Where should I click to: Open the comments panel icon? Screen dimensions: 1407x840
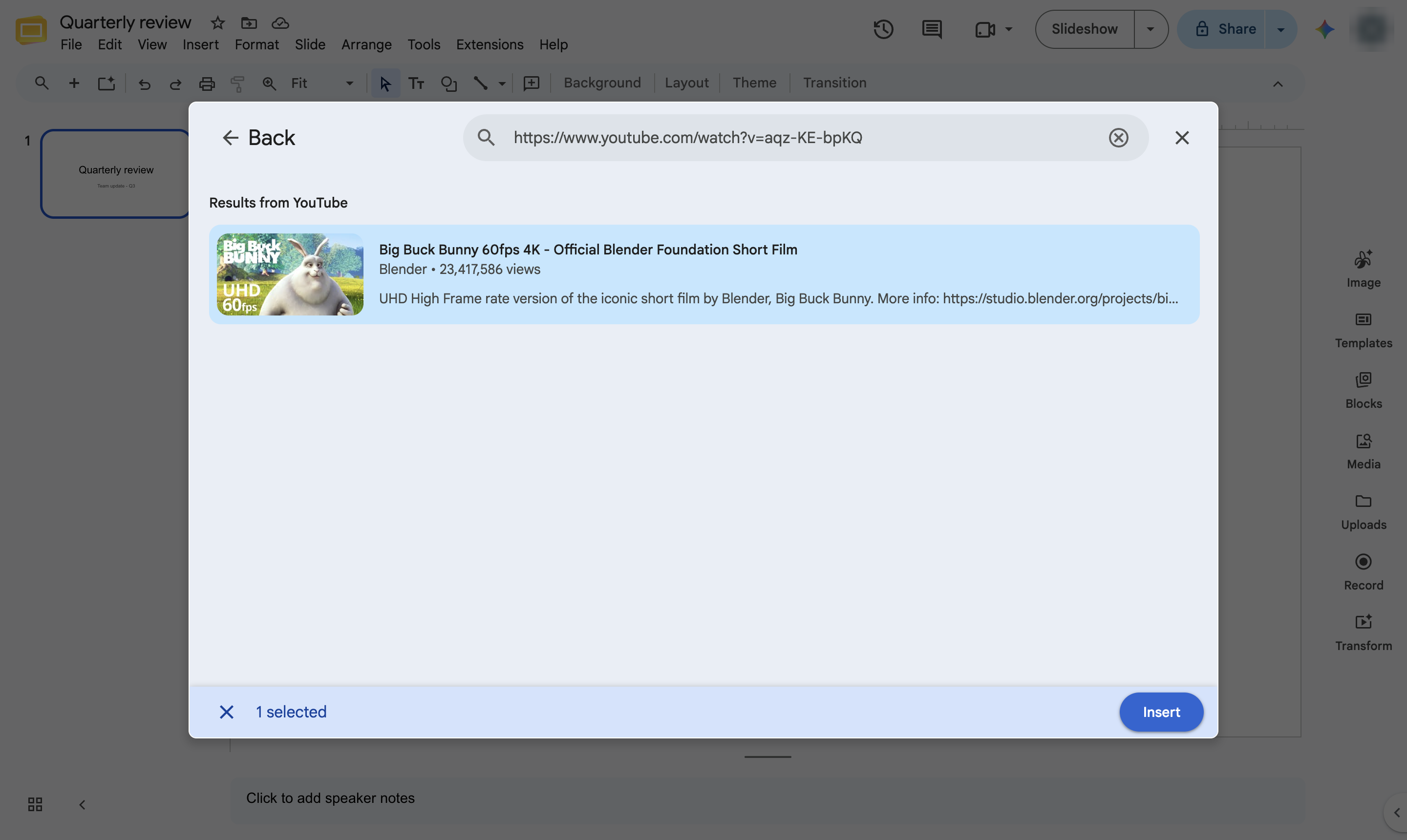tap(931, 29)
